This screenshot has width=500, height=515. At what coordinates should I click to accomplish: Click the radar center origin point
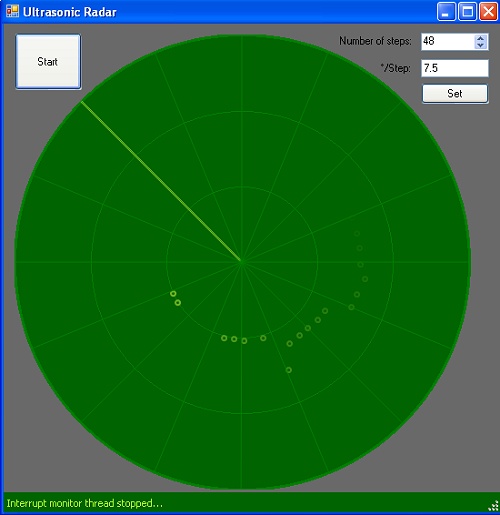coord(241,262)
